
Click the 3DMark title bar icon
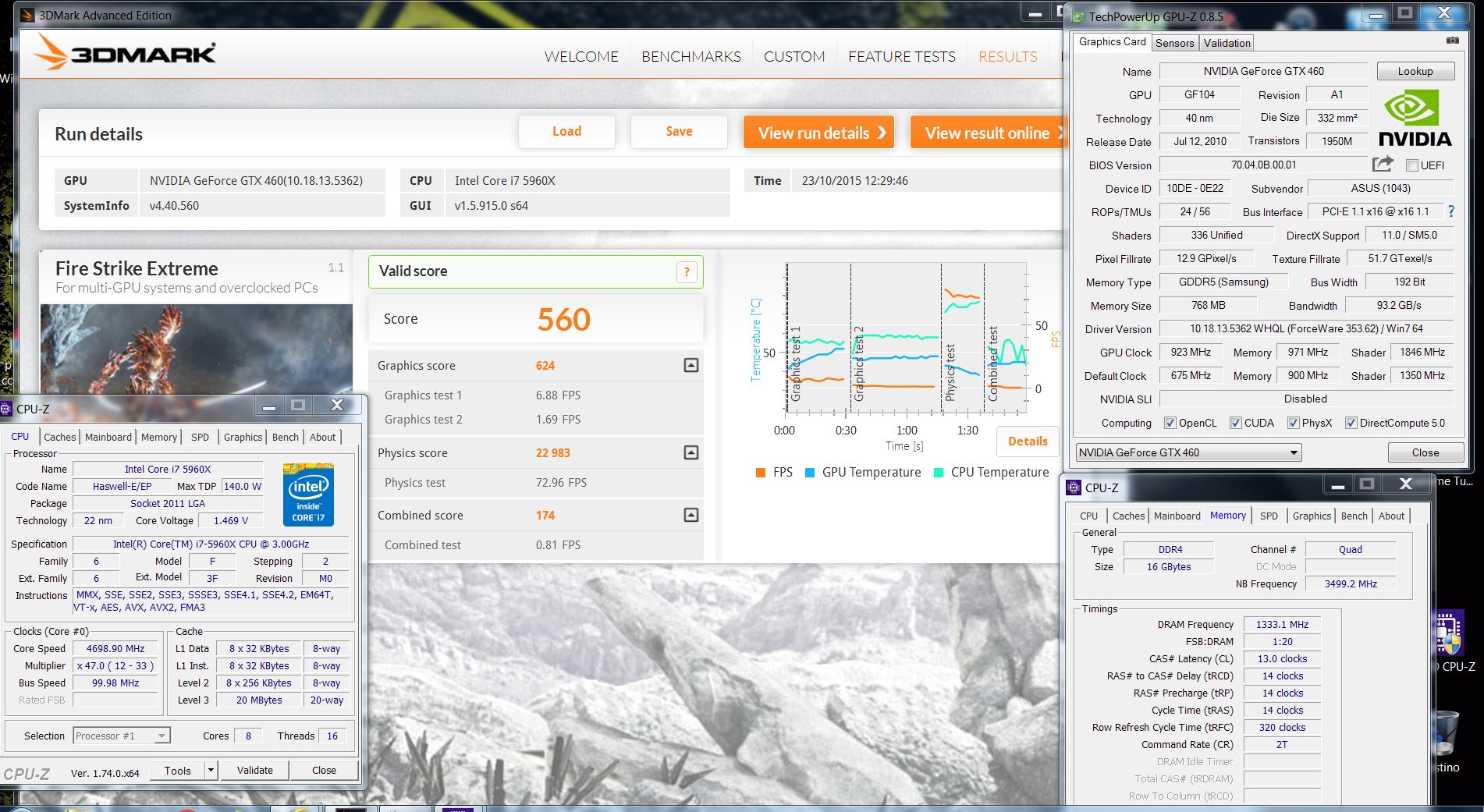point(28,15)
